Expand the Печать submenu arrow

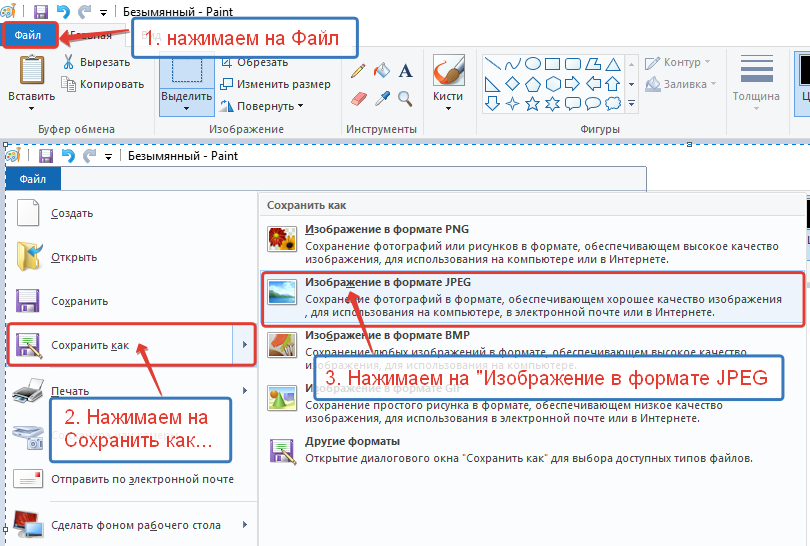245,391
